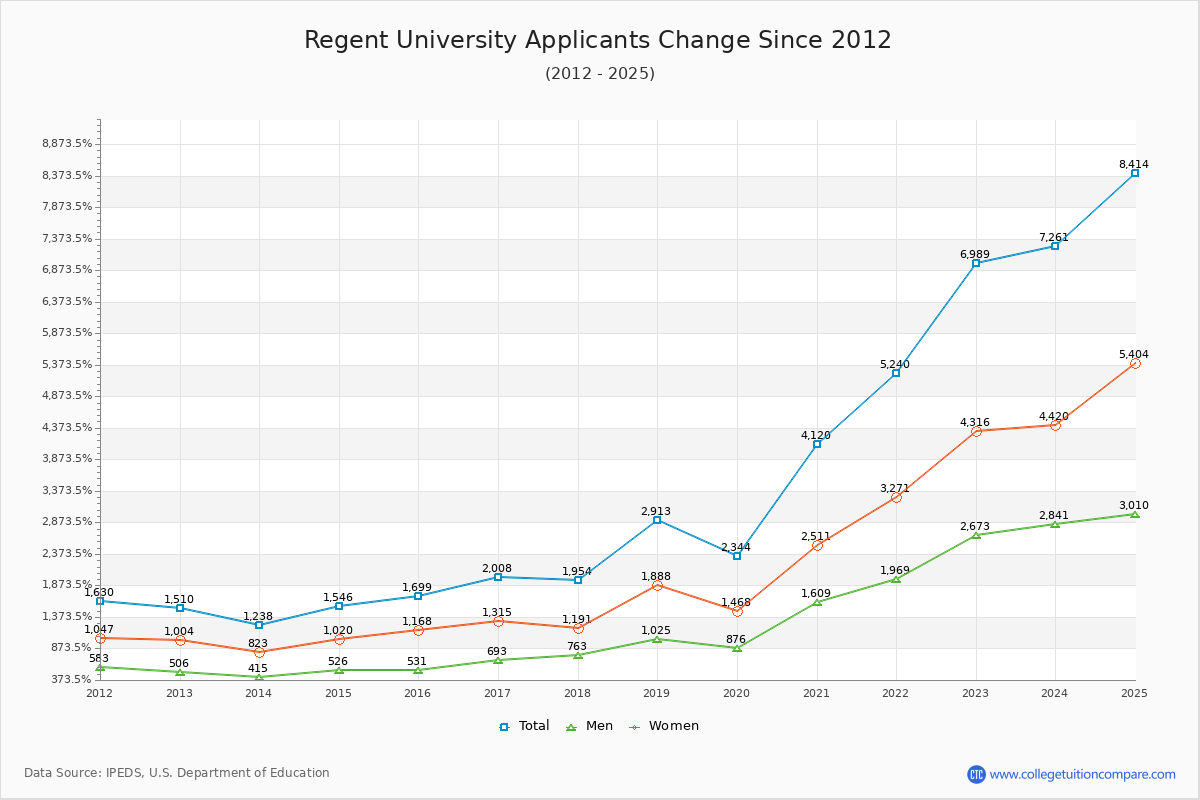The image size is (1200, 800).
Task: Click the Men 2024 point labeled 2,841
Action: tap(1055, 524)
